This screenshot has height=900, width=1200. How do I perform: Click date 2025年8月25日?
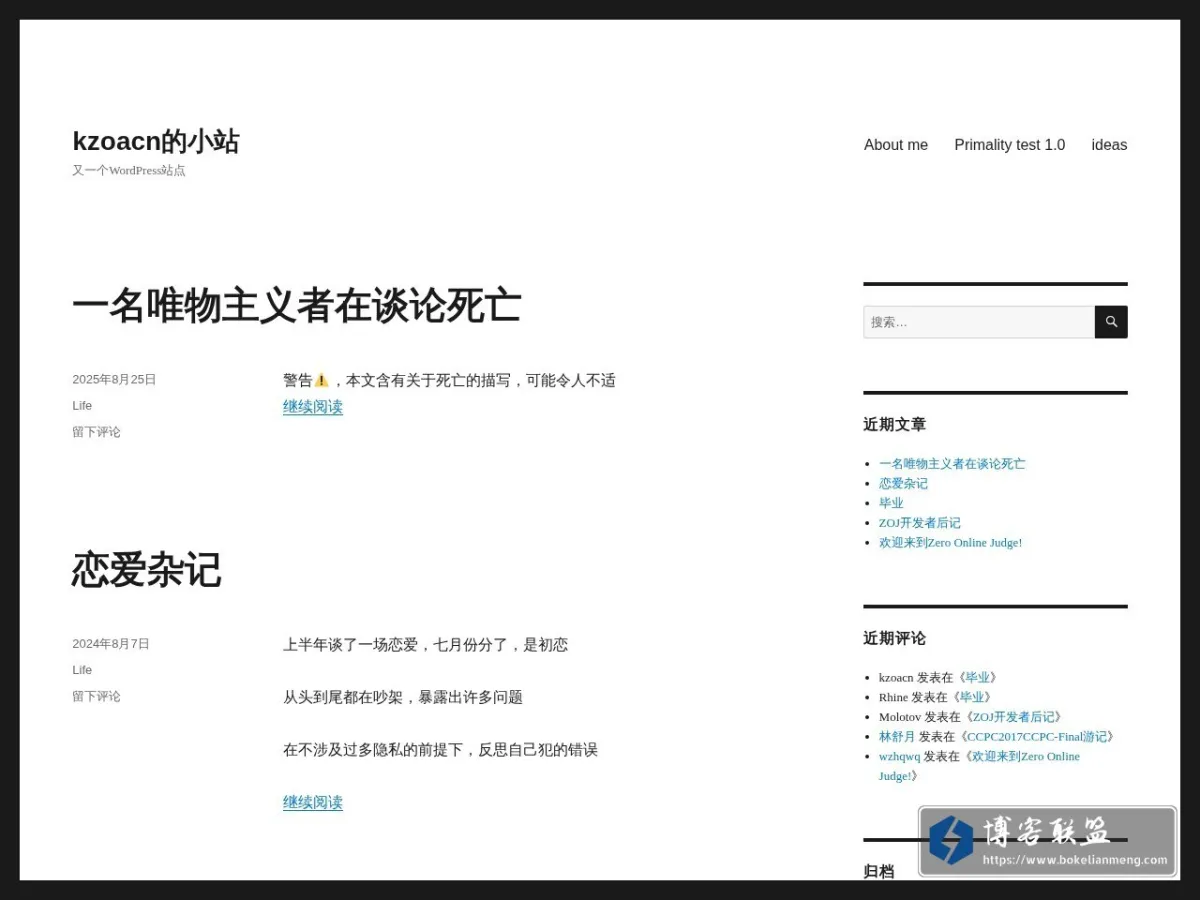click(114, 379)
